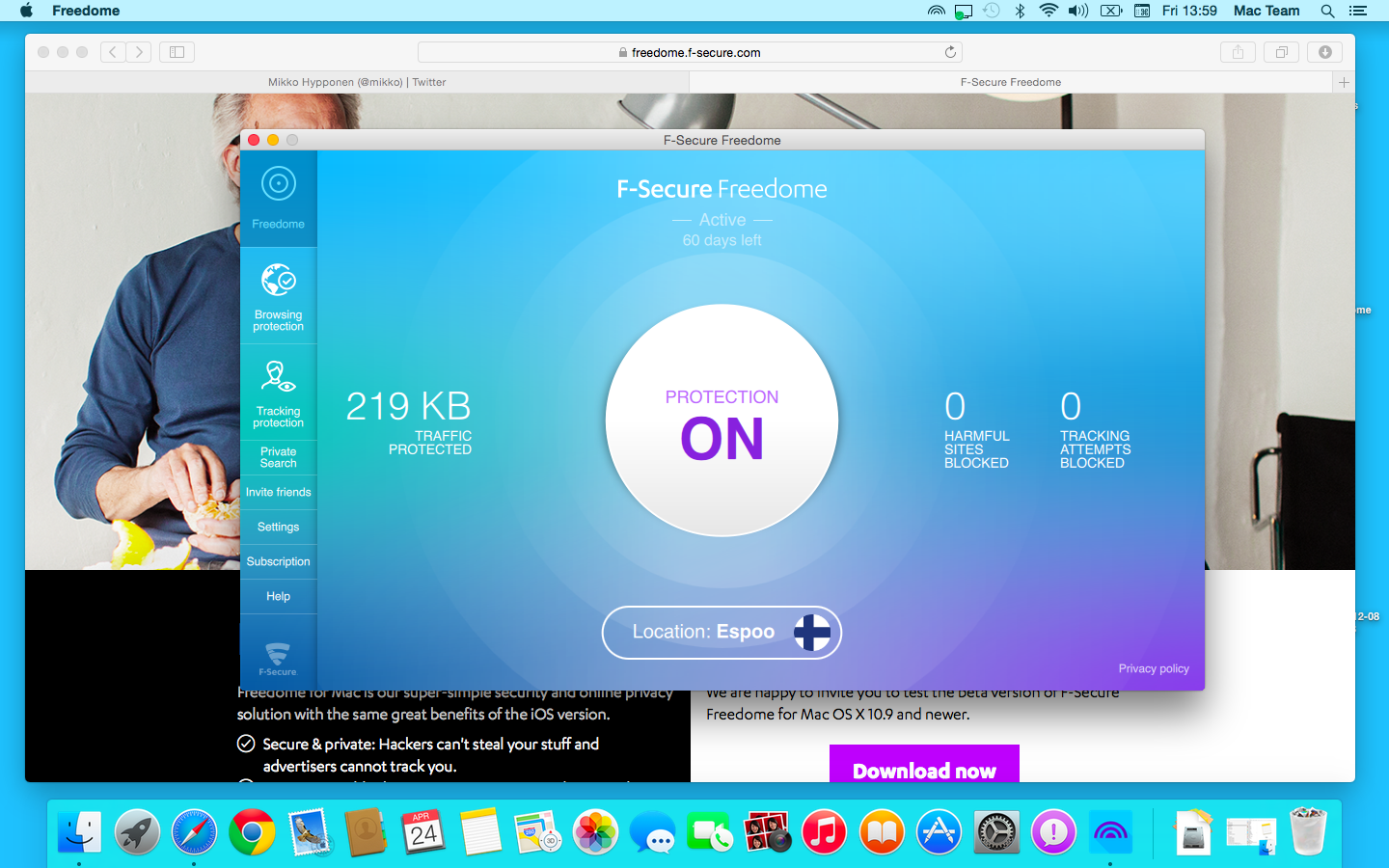Open Notification Center

click(x=1358, y=11)
